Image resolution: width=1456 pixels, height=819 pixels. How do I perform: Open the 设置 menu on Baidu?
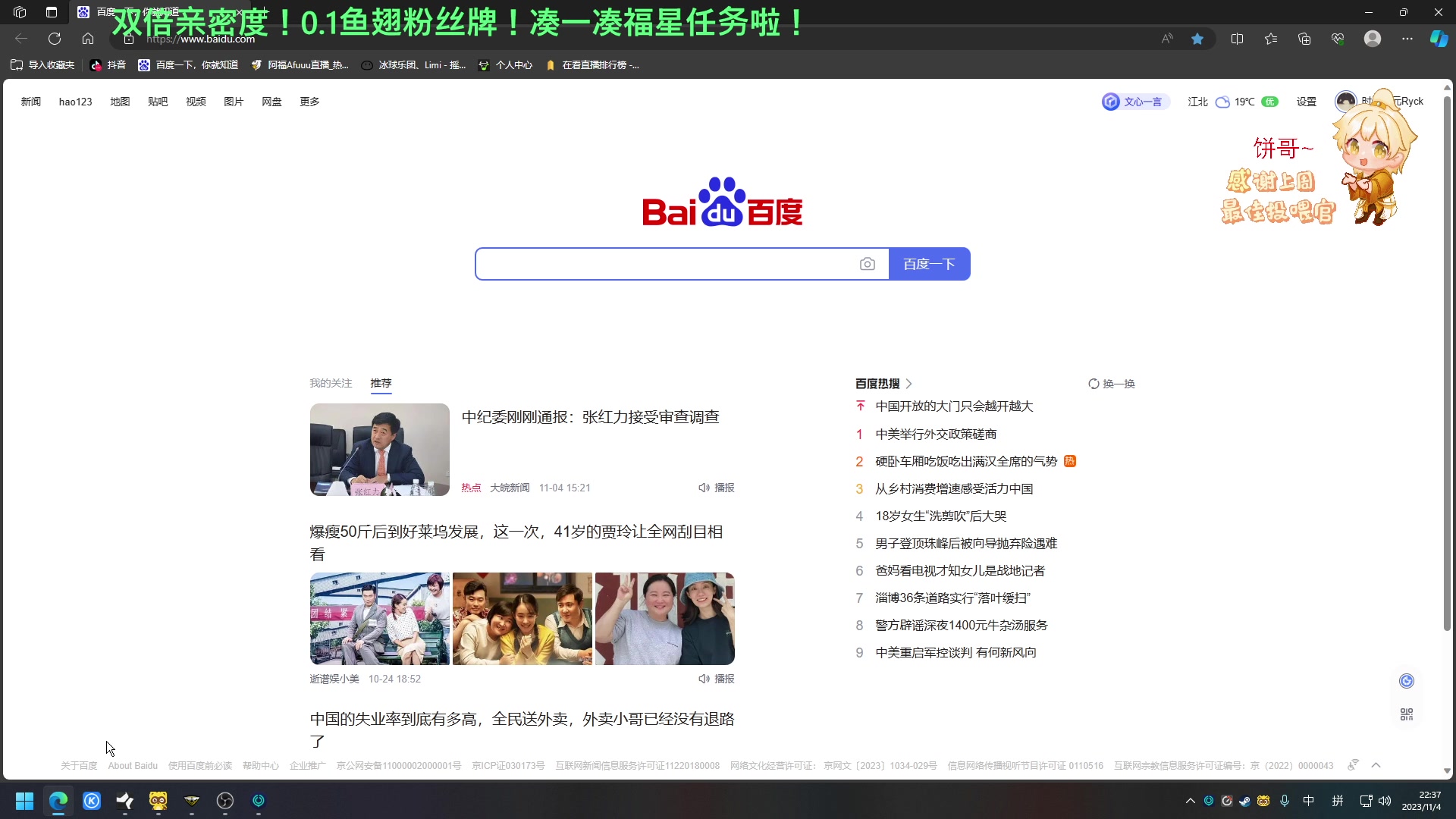(1306, 102)
